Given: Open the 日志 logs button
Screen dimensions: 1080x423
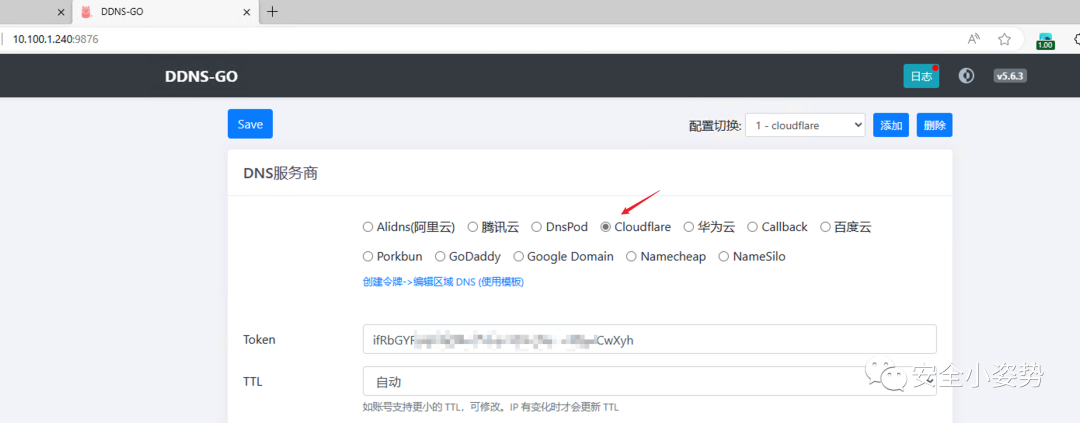Looking at the screenshot, I should click(x=922, y=76).
